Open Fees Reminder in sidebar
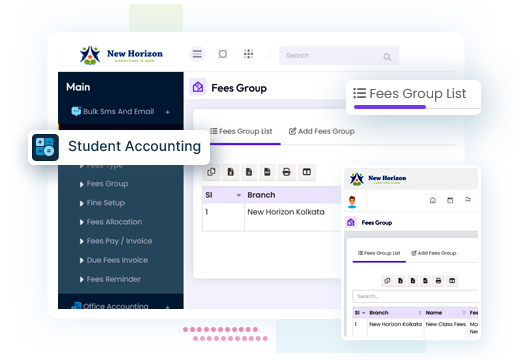The height and width of the screenshot is (360, 520). tap(114, 279)
